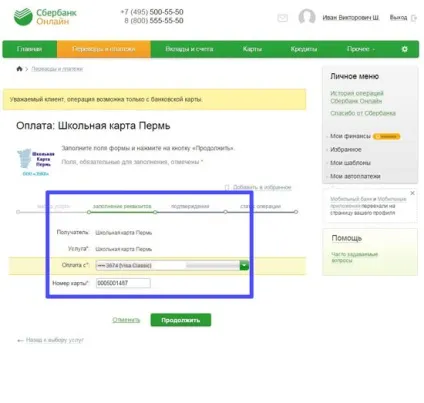This screenshot has width=424, height=403.
Task: Open Часто задаваемые вопросы help link
Action: tap(354, 257)
